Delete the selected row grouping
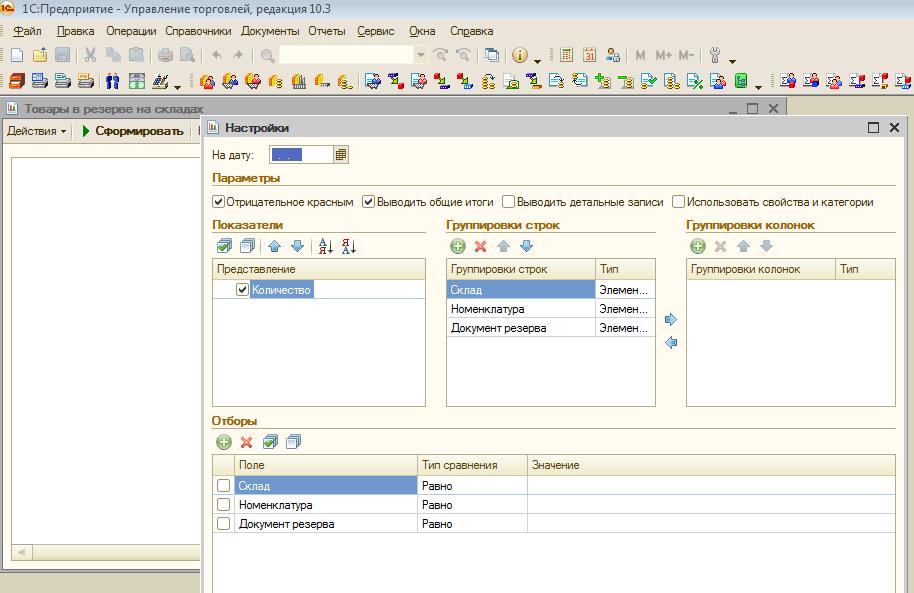 pyautogui.click(x=480, y=246)
